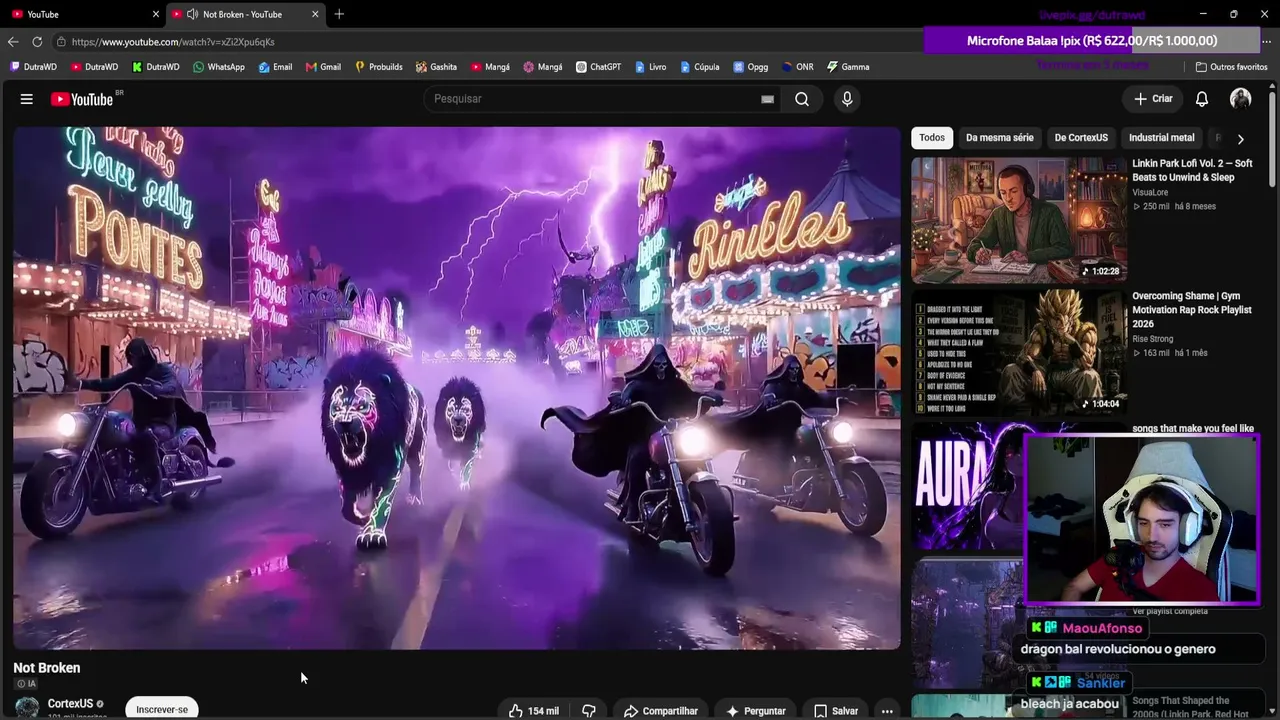1280x720 pixels.
Task: Open the Gamma bookmark
Action: coord(848,67)
